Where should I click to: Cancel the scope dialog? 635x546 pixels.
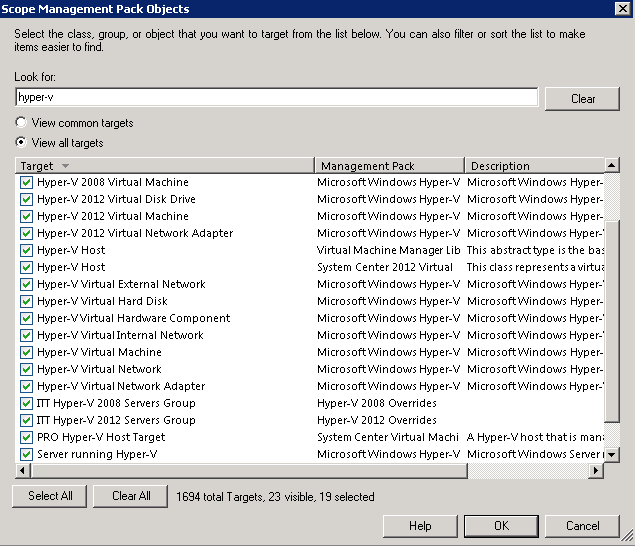coord(582,526)
